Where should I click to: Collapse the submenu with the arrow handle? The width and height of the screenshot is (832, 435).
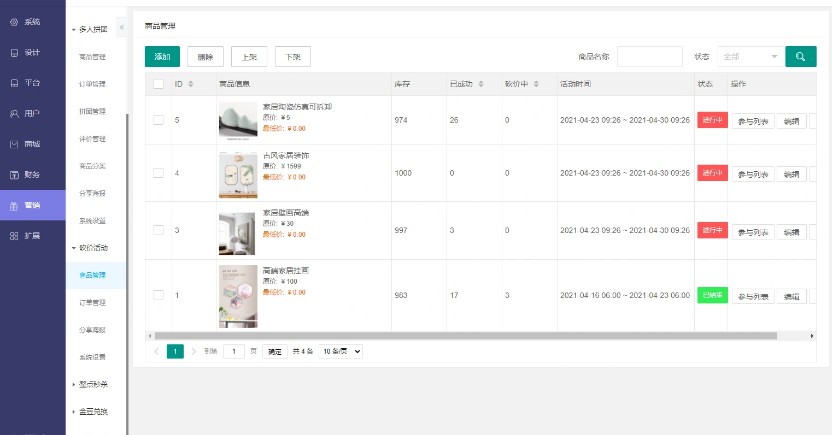pos(121,28)
